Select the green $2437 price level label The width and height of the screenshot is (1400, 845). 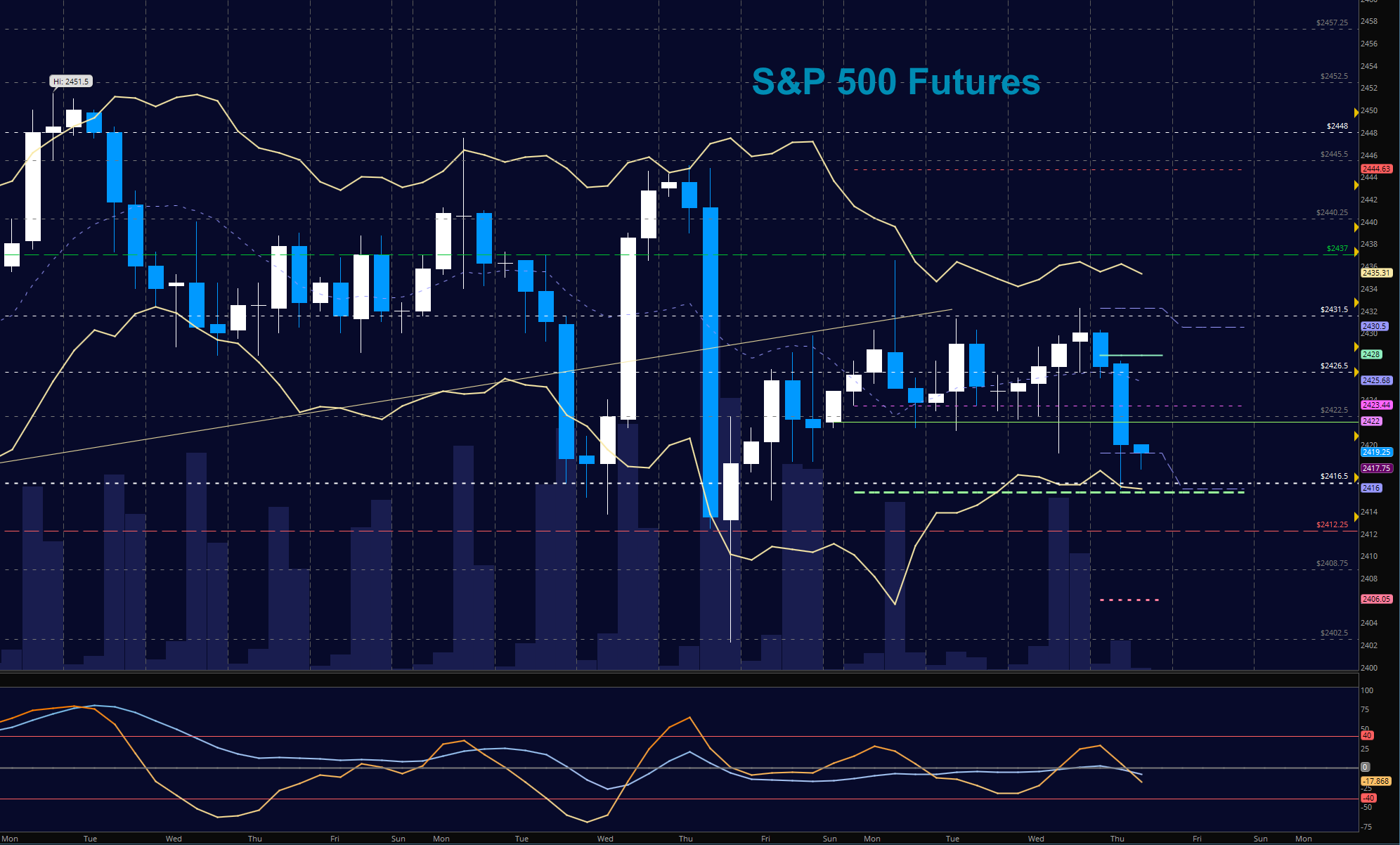tap(1337, 248)
